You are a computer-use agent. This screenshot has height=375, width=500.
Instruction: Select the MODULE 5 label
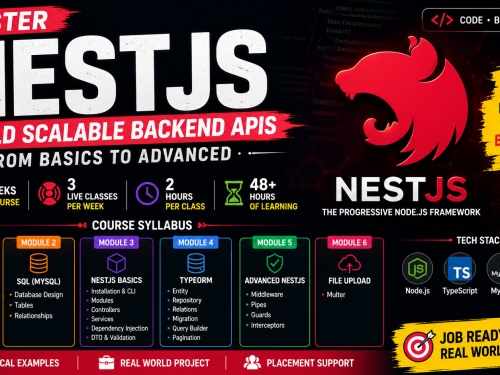(x=275, y=242)
